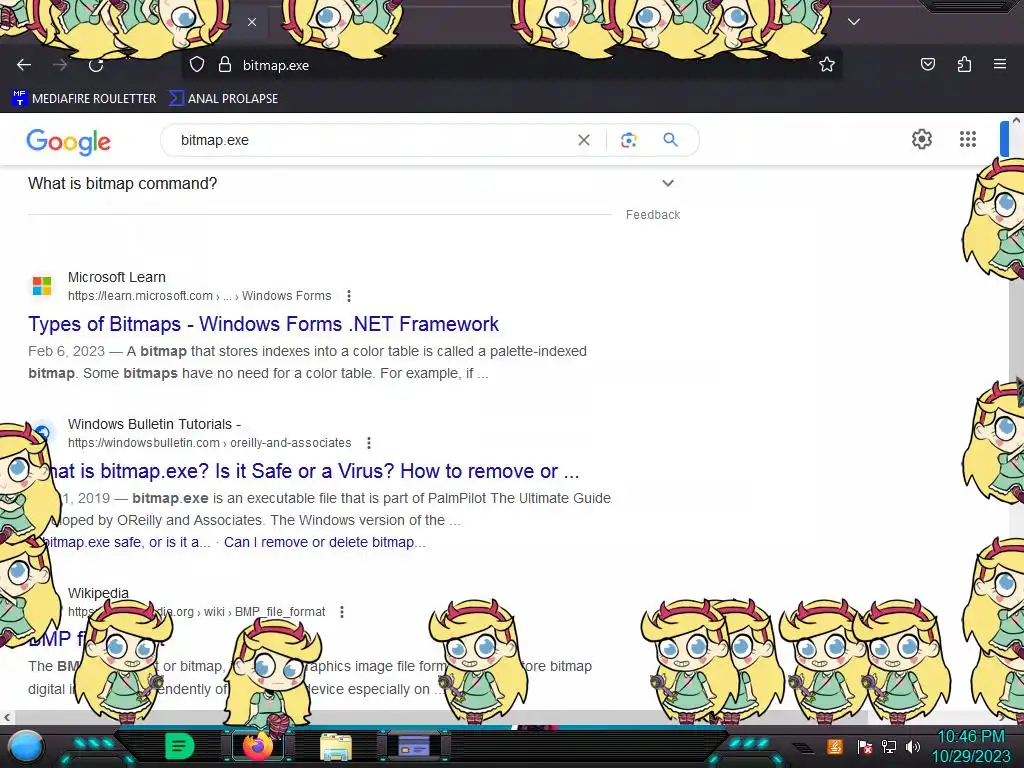Open the purple window app on taskbar
This screenshot has height=768, width=1024.
[x=414, y=746]
